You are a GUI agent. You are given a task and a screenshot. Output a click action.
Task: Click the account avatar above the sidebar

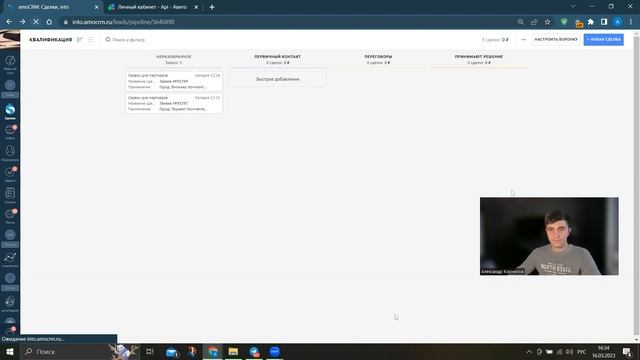click(10, 40)
